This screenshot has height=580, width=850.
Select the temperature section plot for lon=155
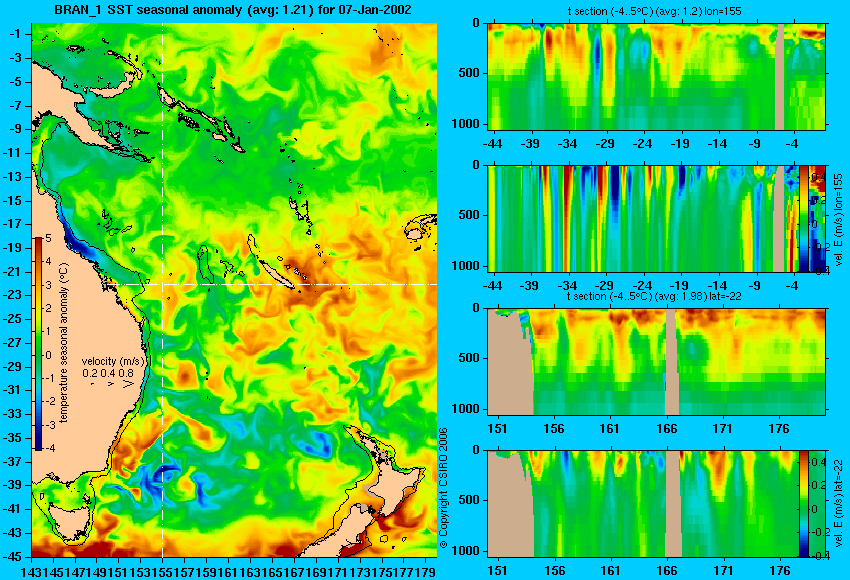coord(656,76)
